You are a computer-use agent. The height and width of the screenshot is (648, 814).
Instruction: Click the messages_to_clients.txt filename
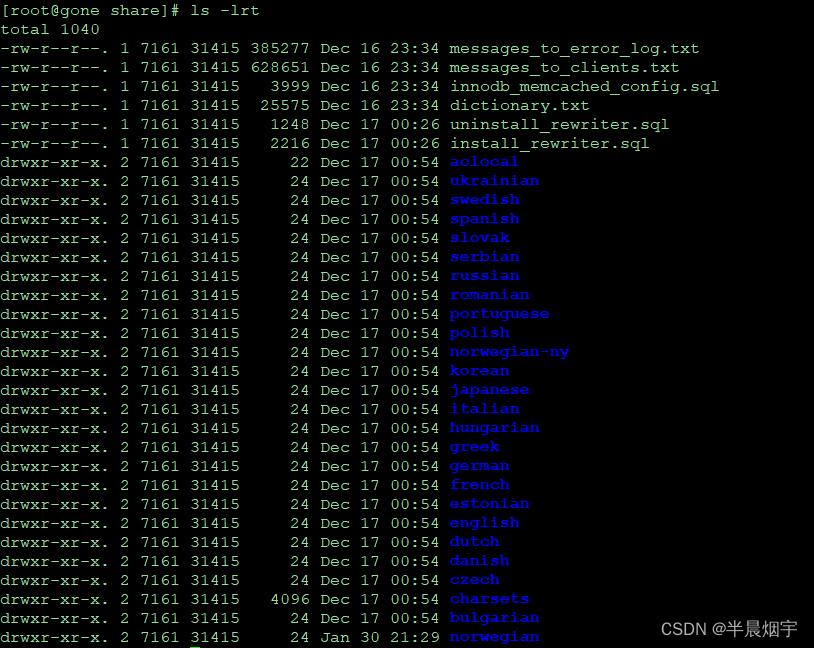(x=564, y=68)
